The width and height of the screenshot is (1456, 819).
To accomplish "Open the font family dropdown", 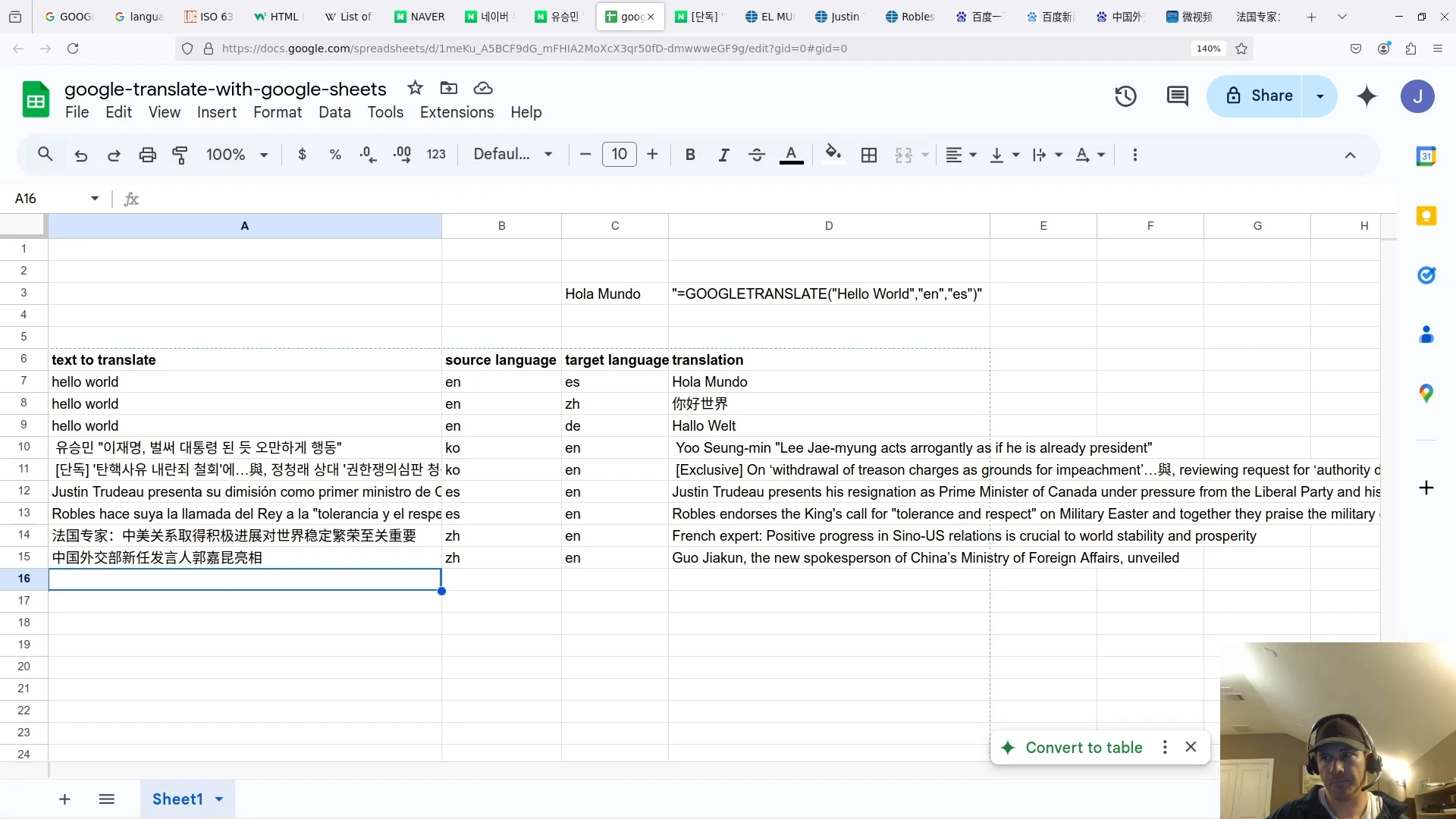I will click(x=513, y=155).
